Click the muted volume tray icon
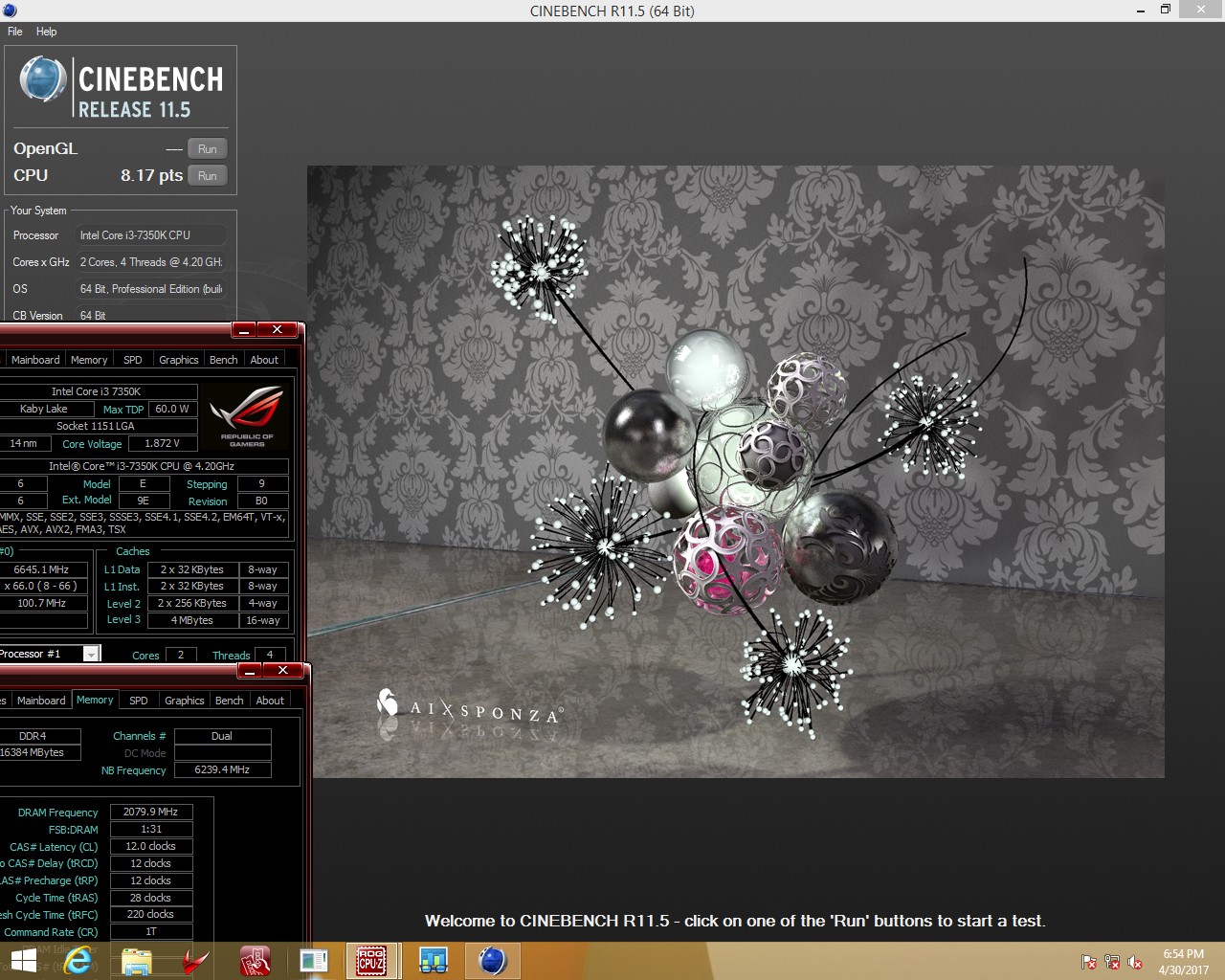The height and width of the screenshot is (980, 1225). [1135, 962]
